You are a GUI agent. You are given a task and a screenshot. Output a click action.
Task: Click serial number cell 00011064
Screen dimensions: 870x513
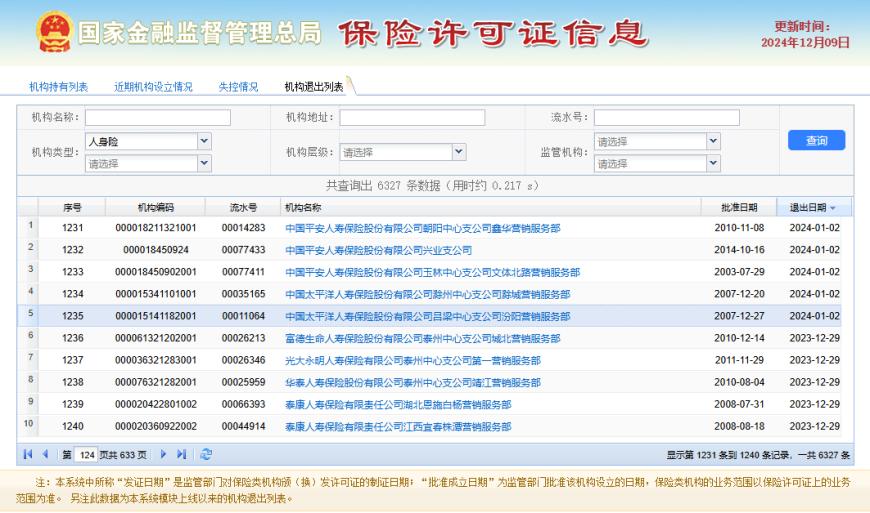pyautogui.click(x=244, y=316)
